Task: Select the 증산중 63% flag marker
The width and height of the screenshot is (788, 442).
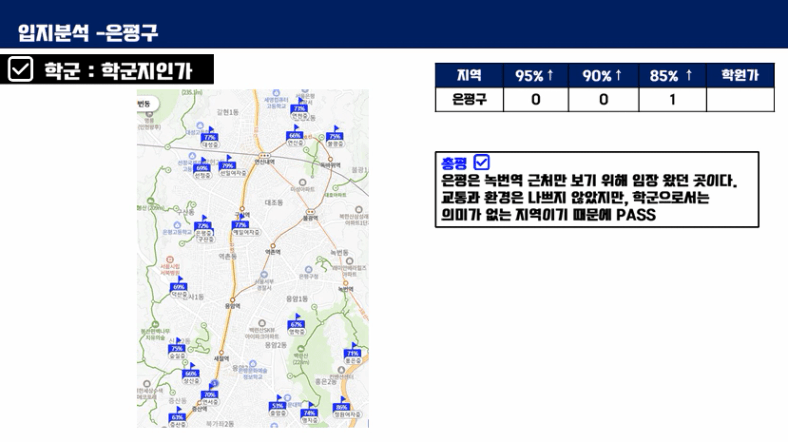Action: pos(177,417)
